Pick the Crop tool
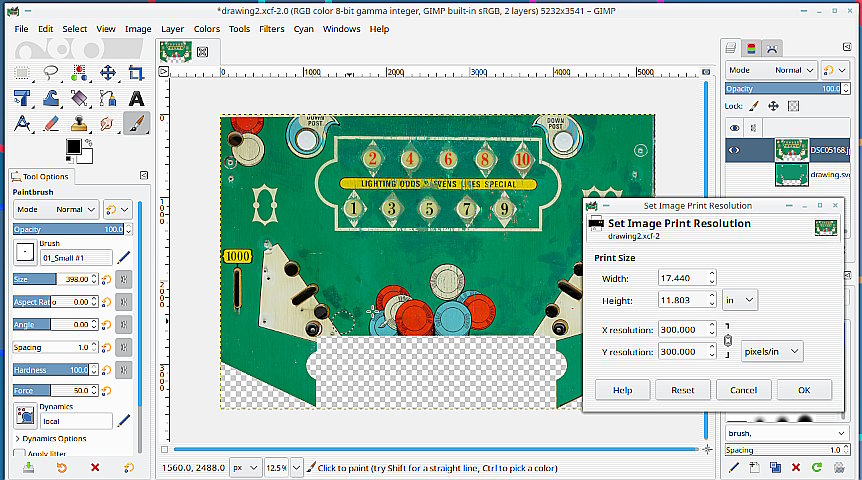Viewport: 862px width, 480px height. pyautogui.click(x=136, y=73)
